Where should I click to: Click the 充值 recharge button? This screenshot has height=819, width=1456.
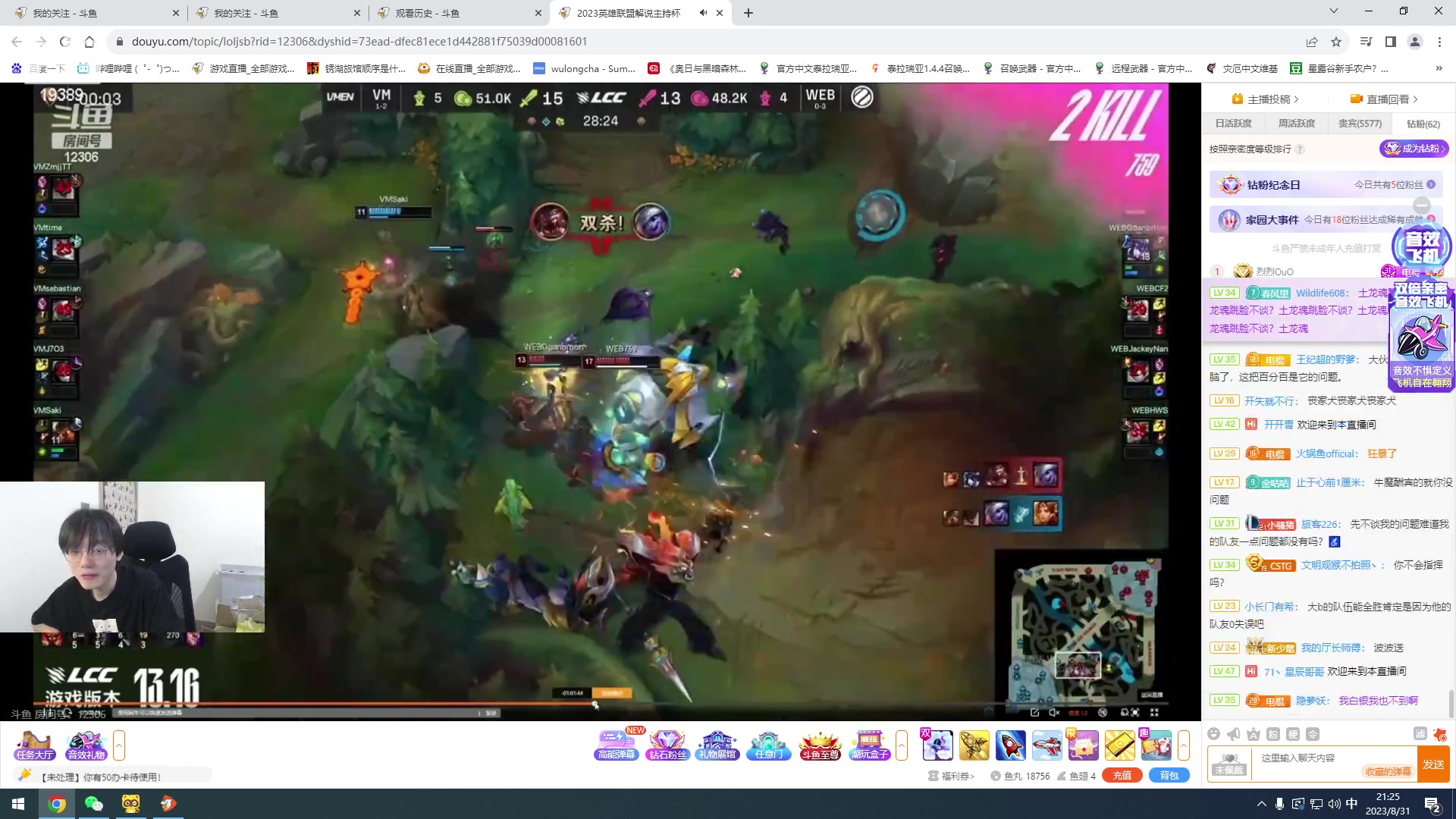(1122, 776)
